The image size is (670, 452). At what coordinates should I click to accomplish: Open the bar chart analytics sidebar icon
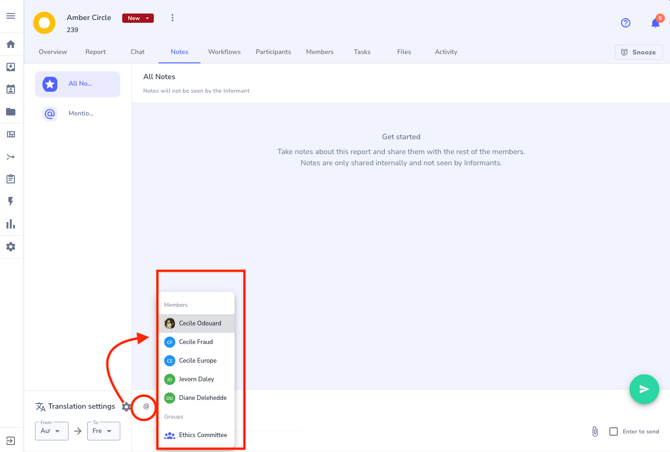click(x=11, y=224)
